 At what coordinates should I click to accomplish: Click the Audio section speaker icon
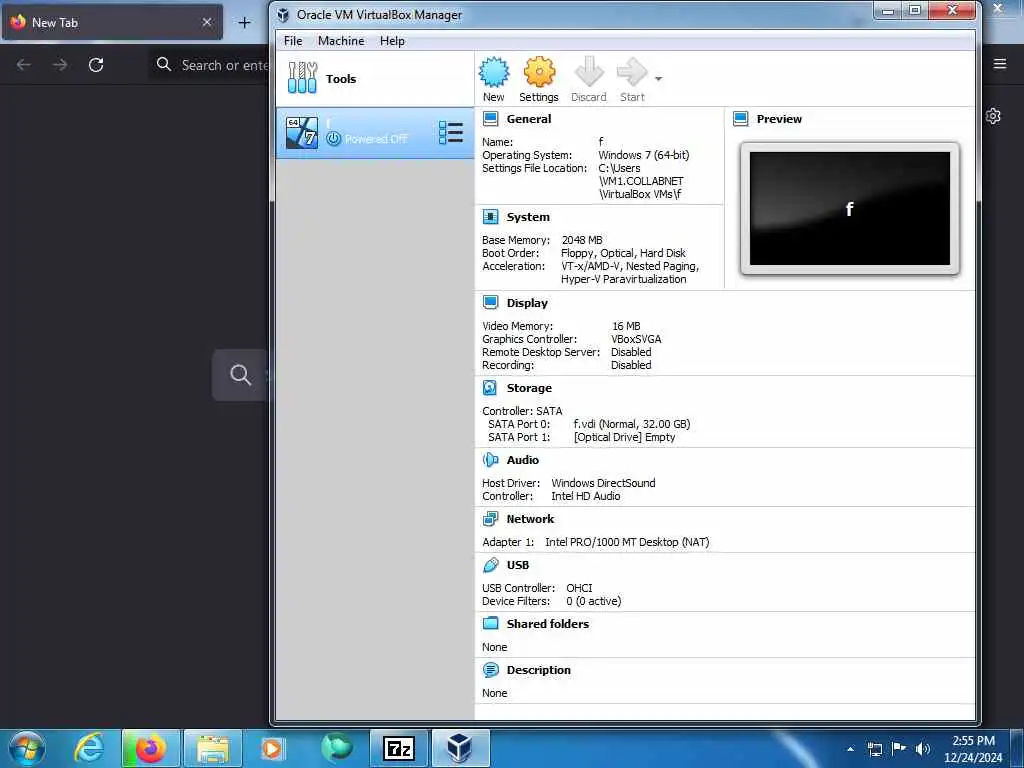click(490, 460)
